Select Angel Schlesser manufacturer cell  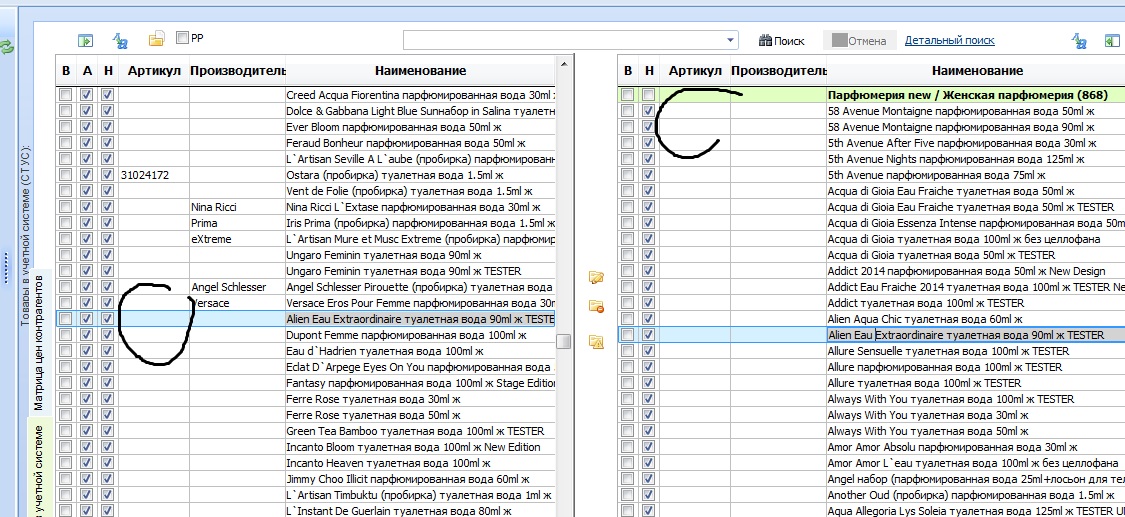[x=237, y=287]
